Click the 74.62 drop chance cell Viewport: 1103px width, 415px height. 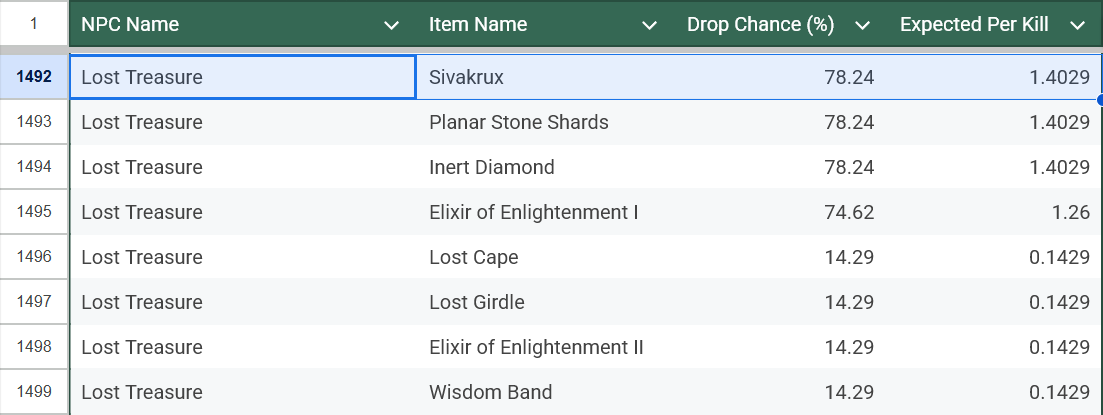780,212
